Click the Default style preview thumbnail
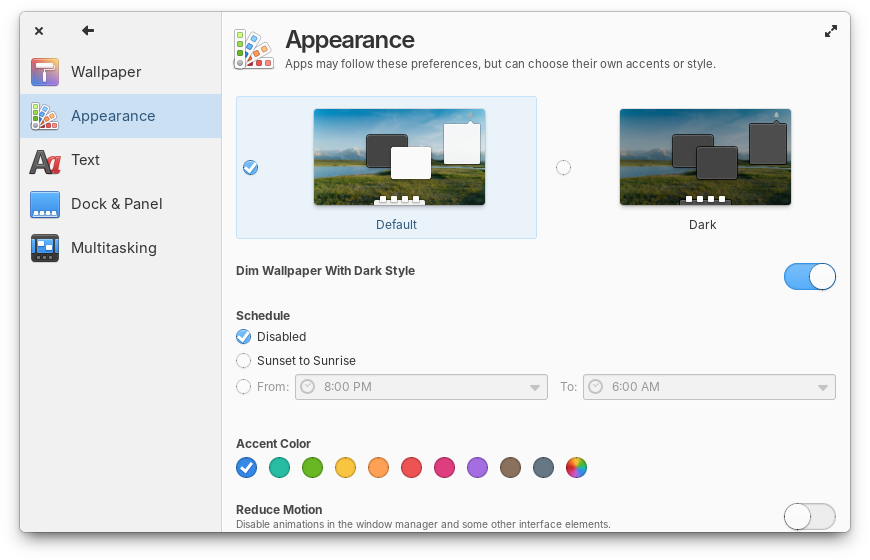 click(399, 157)
